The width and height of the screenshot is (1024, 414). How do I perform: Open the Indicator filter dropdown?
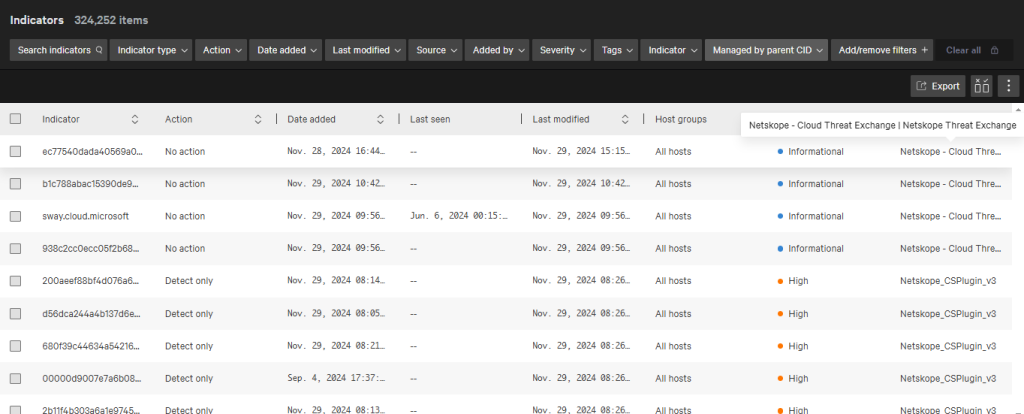[671, 50]
